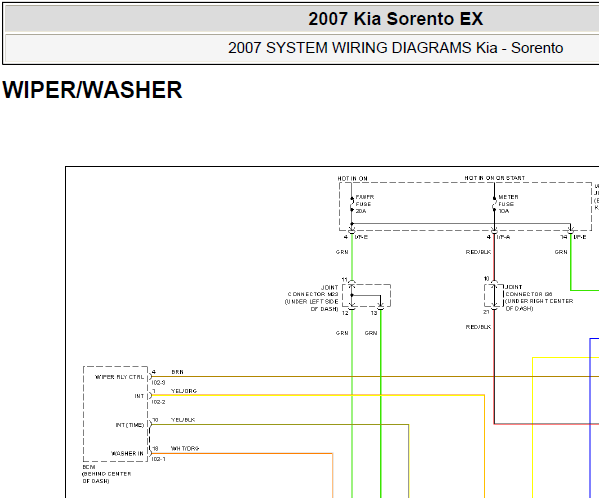
Task: Click pin number 11 of connector M23
Action: (345, 280)
